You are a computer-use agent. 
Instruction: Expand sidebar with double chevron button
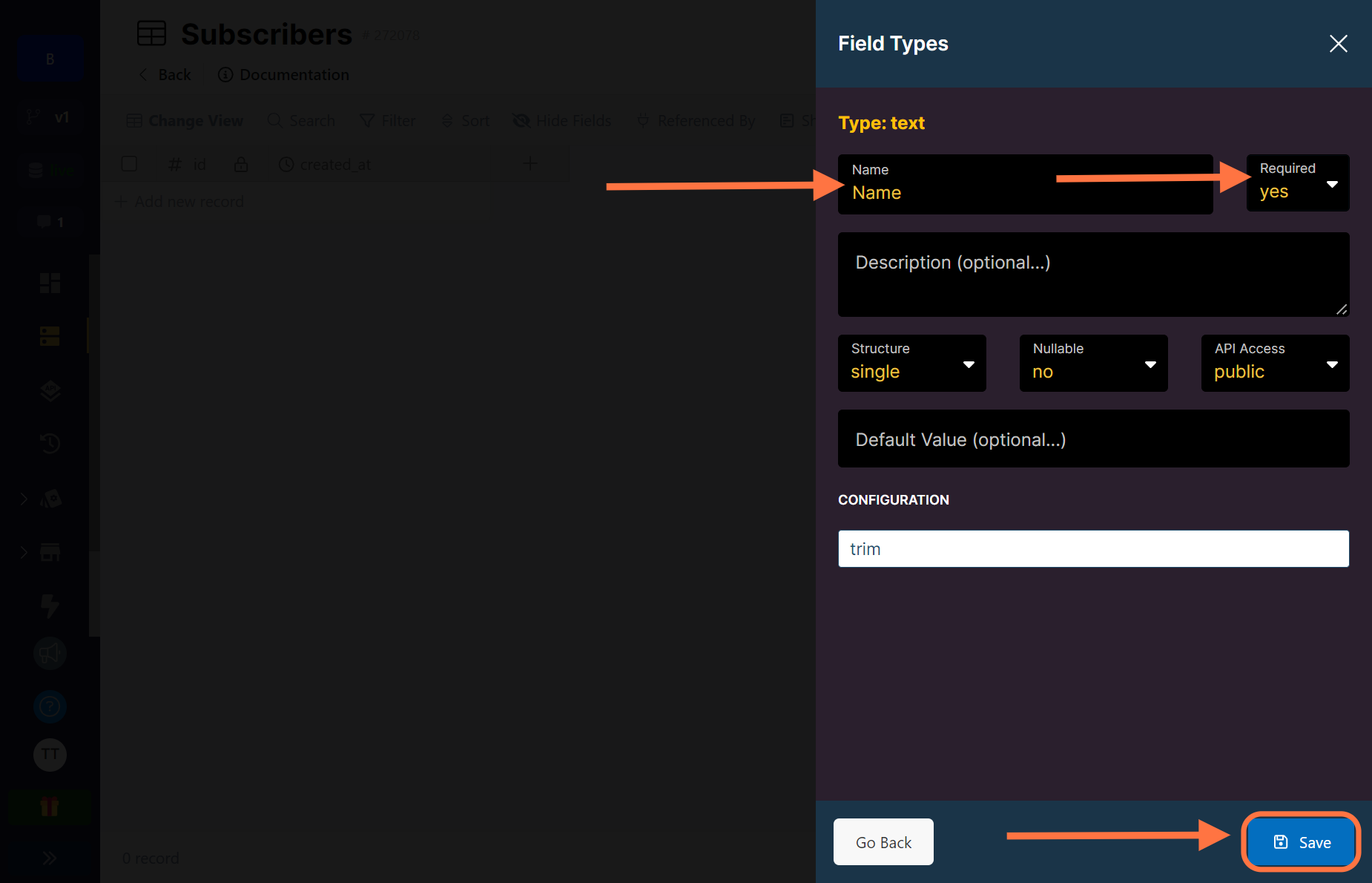50,859
